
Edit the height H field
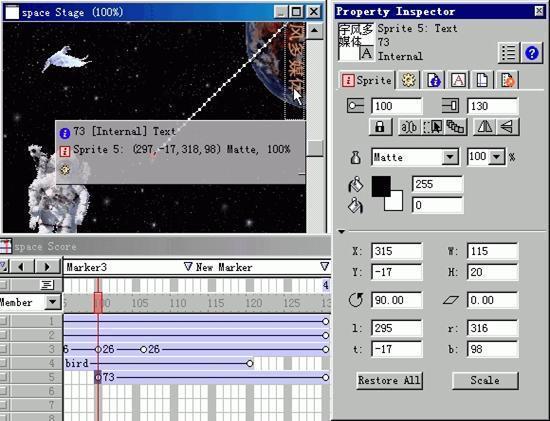[x=492, y=272]
